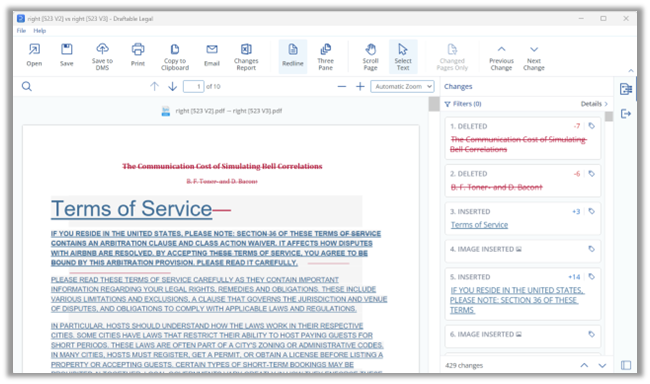Viewport: 650px width, 384px height.
Task: Go to previous page with up arrow
Action: (x=154, y=87)
